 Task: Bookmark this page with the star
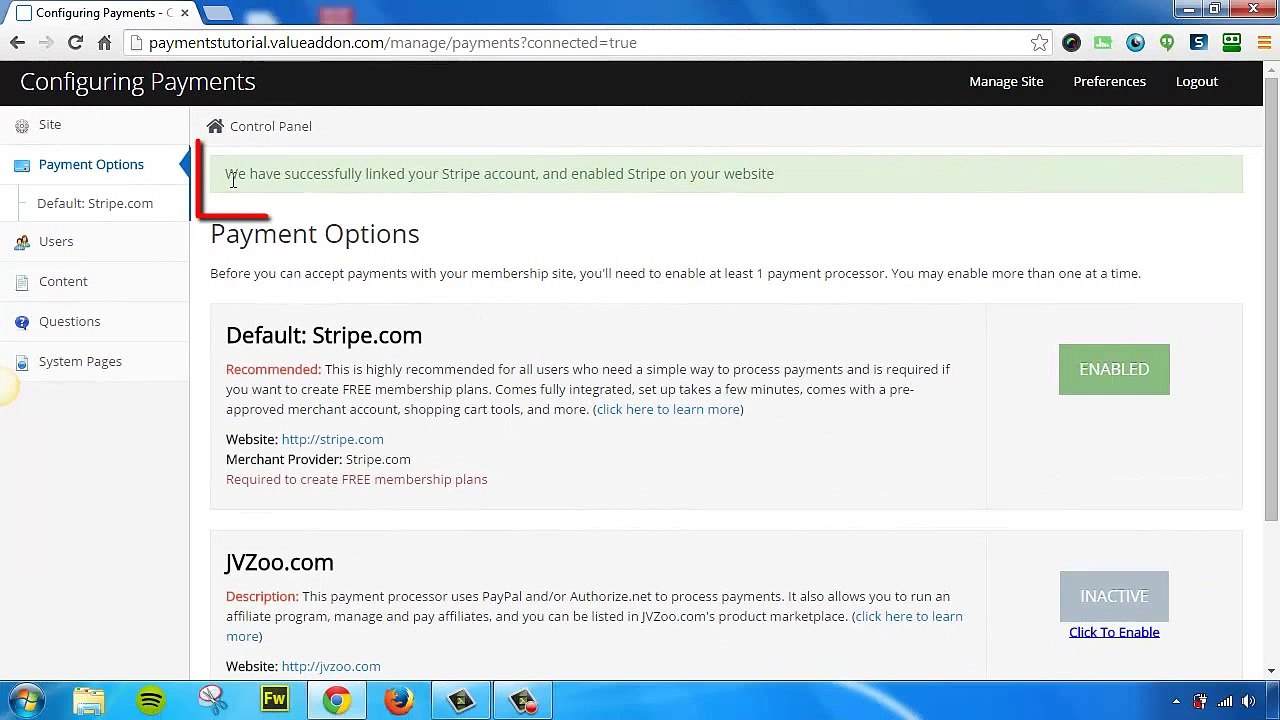tap(1039, 43)
